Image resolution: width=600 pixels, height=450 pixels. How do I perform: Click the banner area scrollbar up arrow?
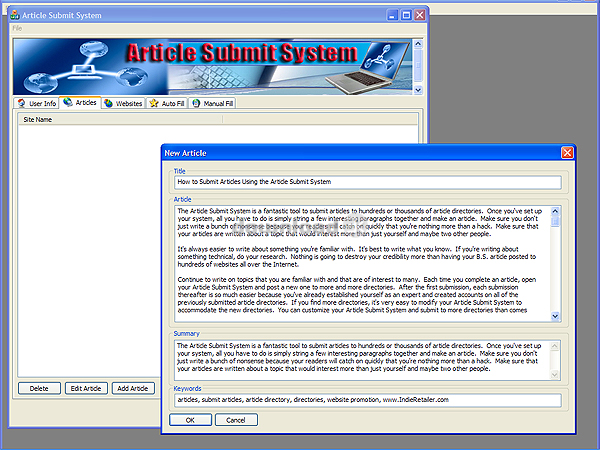(x=418, y=44)
